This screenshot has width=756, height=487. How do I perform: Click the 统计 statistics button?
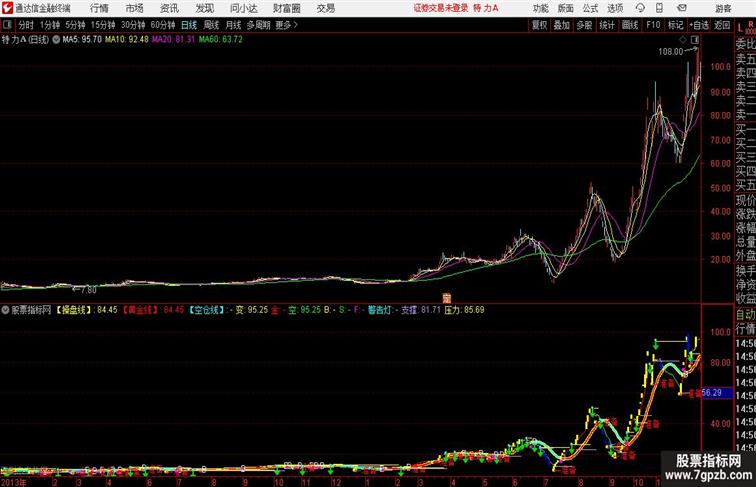click(607, 25)
